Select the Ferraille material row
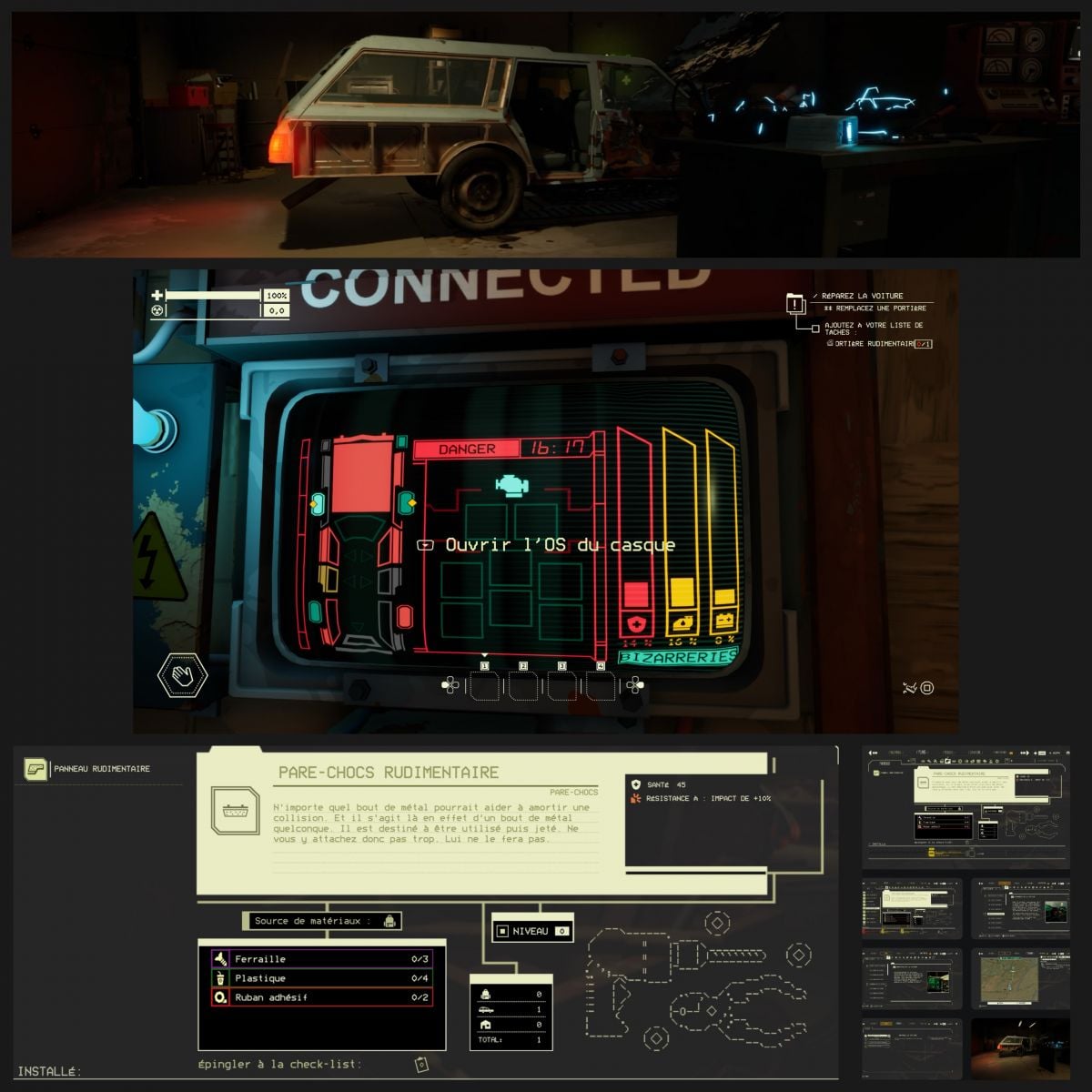Image resolution: width=1092 pixels, height=1092 pixels. pyautogui.click(x=322, y=959)
